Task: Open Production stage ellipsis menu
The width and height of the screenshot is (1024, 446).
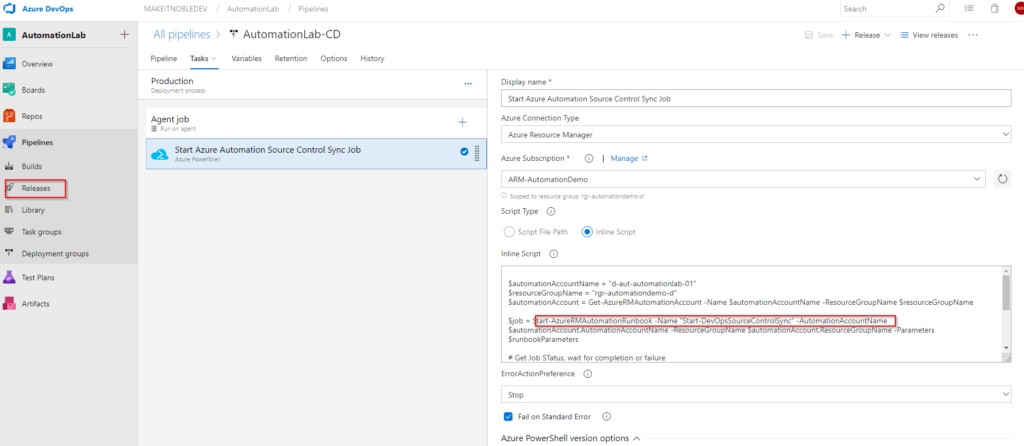Action: [468, 84]
